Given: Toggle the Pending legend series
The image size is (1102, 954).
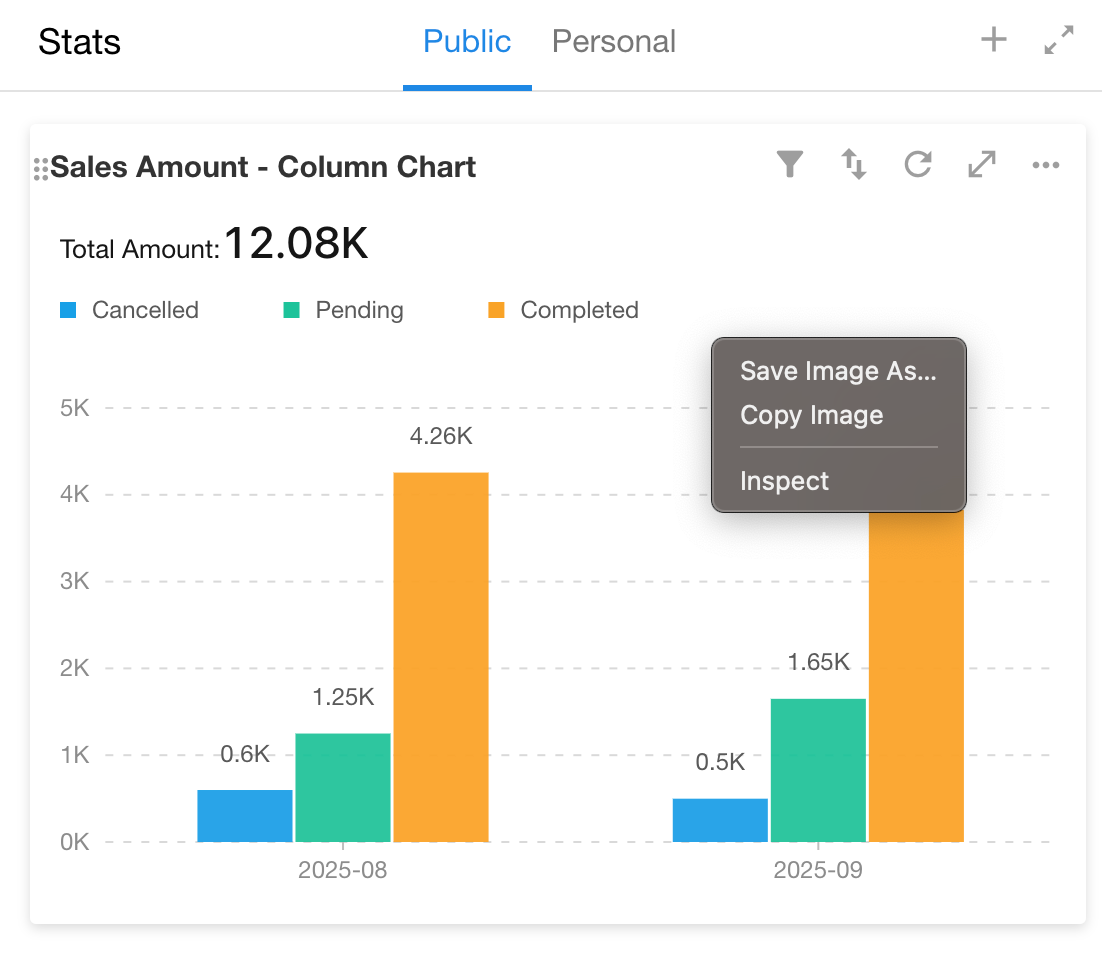Looking at the screenshot, I should [344, 310].
